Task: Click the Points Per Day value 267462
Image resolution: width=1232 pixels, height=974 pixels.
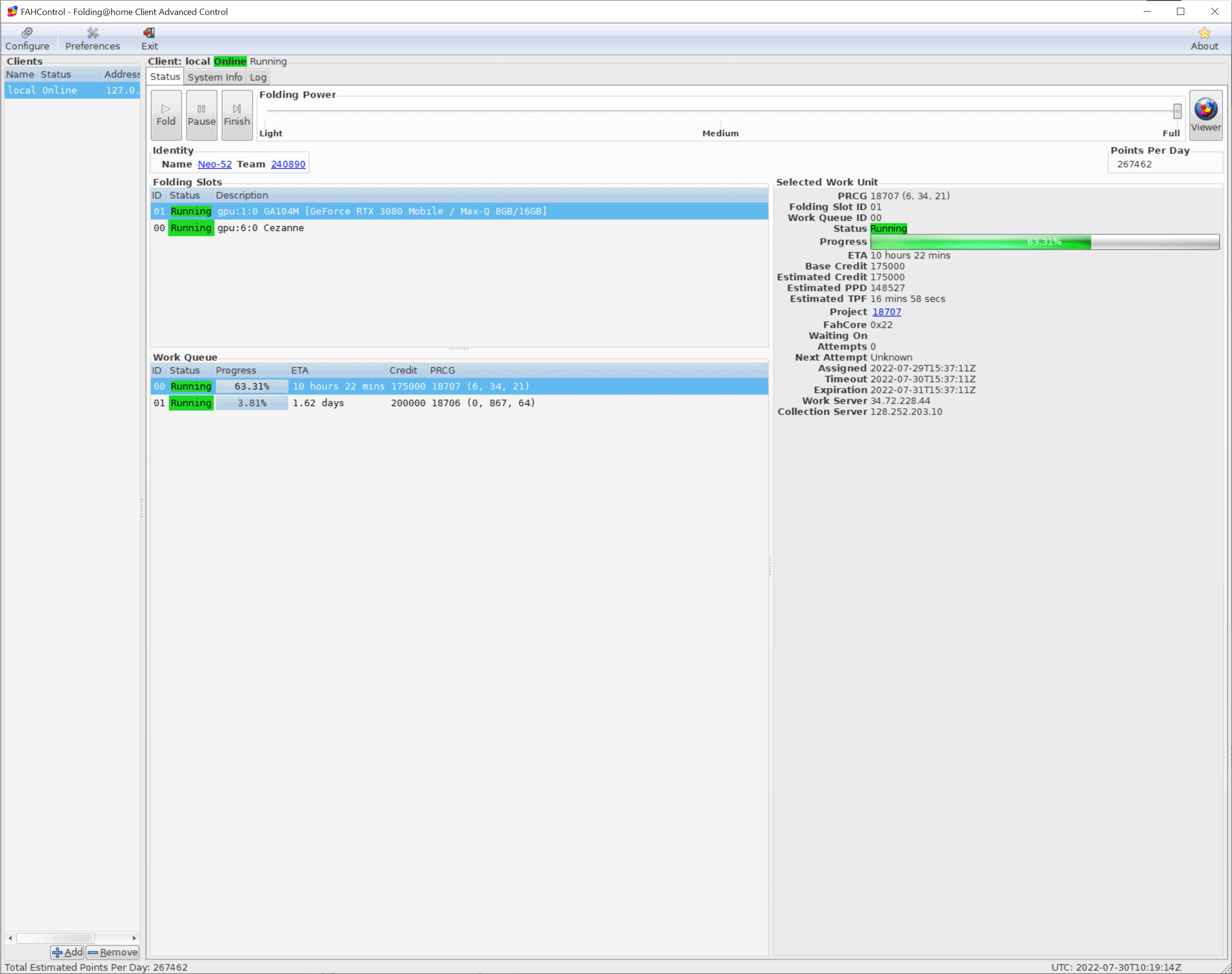Action: click(x=1134, y=164)
